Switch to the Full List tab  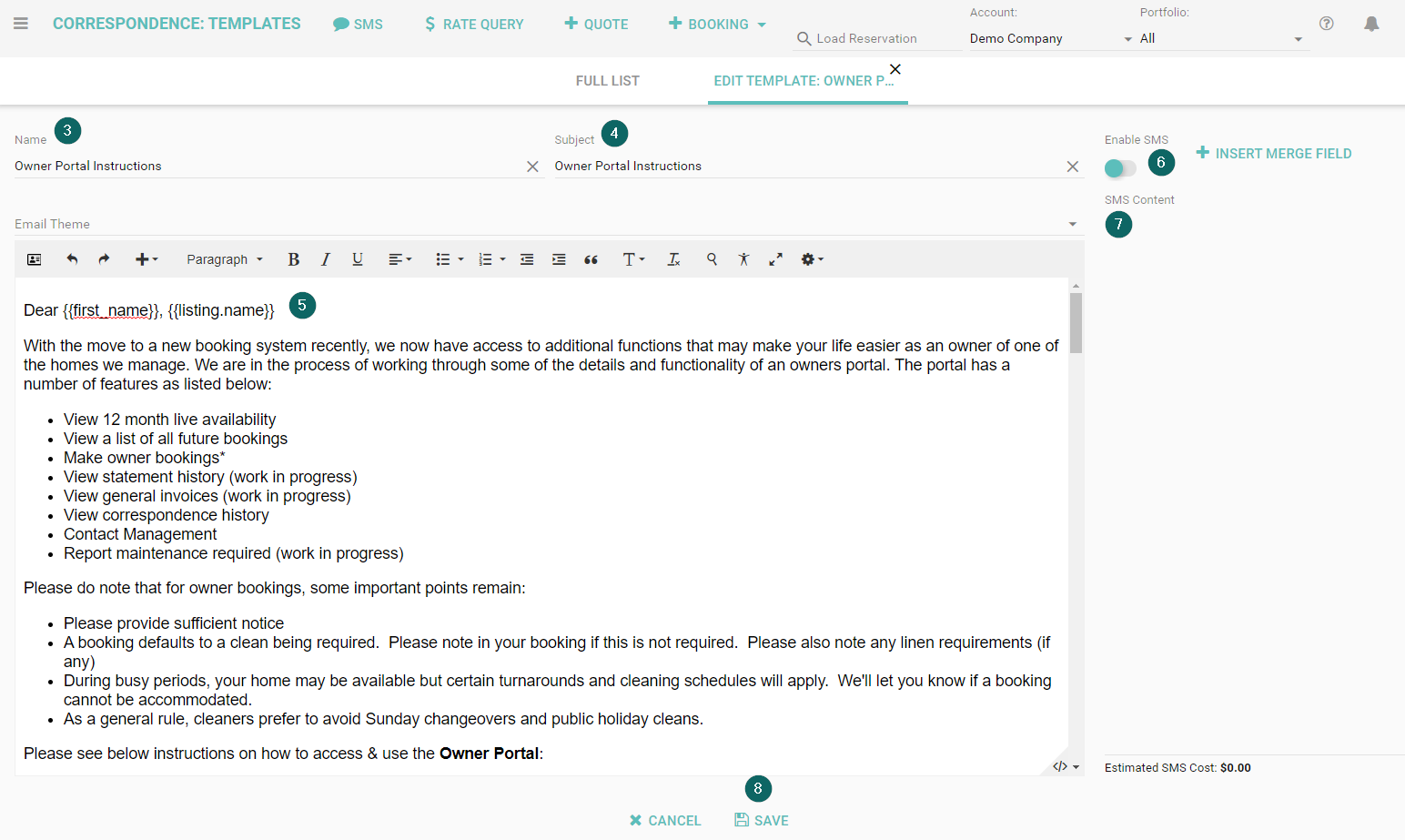tap(607, 81)
